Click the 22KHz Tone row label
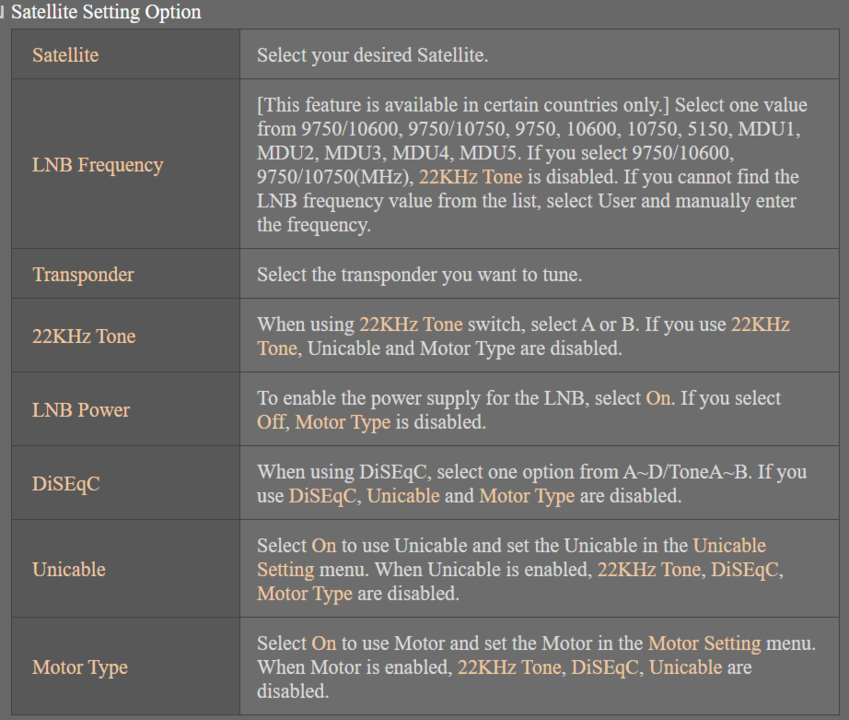849x720 pixels. [83, 336]
